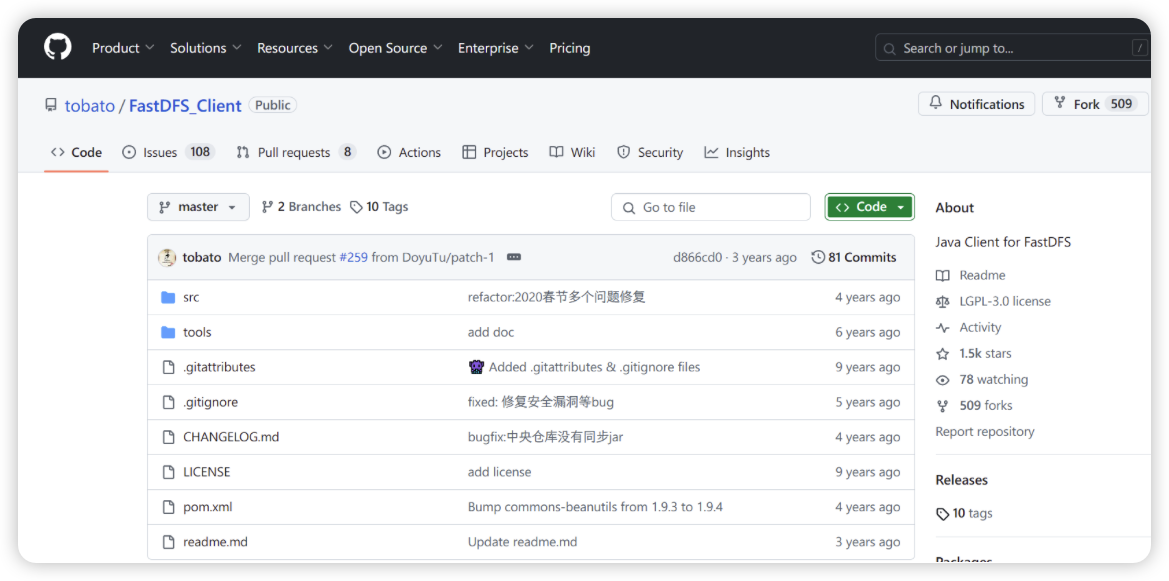Open the src folder icon

coord(168,298)
